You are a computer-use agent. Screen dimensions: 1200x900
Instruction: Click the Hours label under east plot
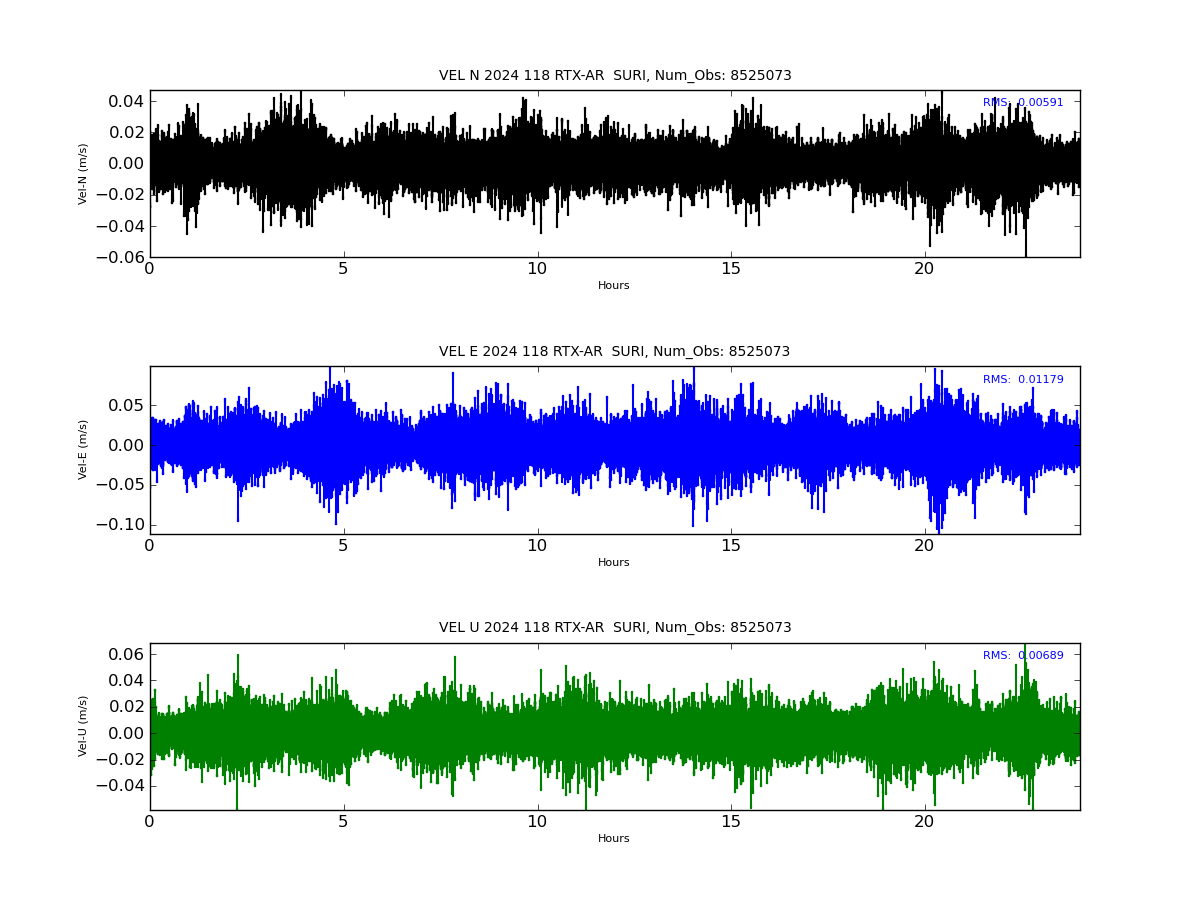click(x=614, y=563)
